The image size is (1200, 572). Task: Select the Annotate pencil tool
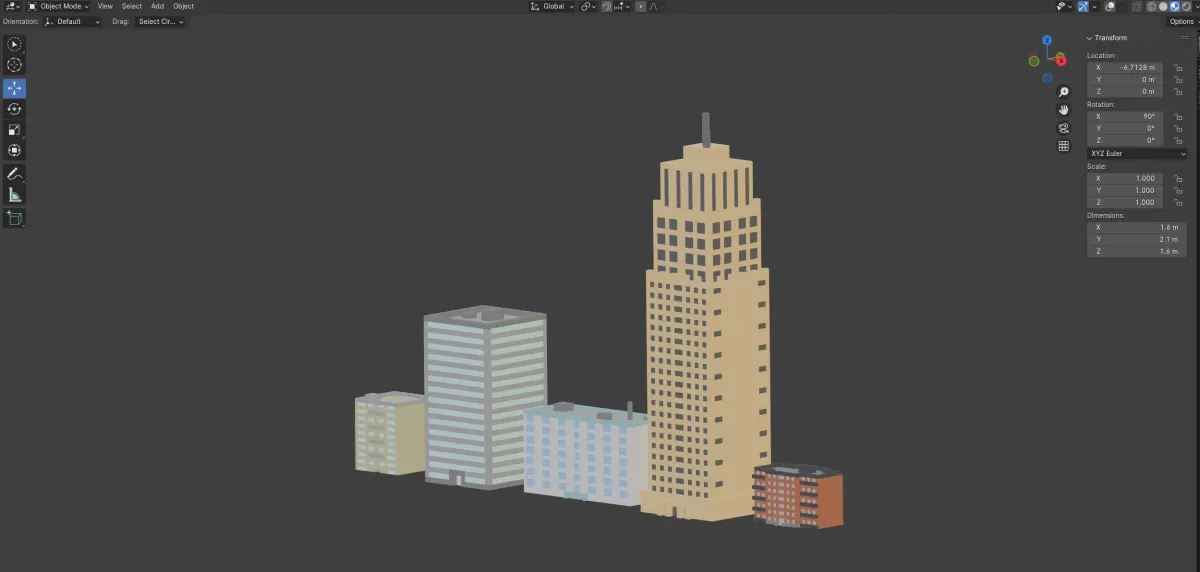click(x=14, y=174)
